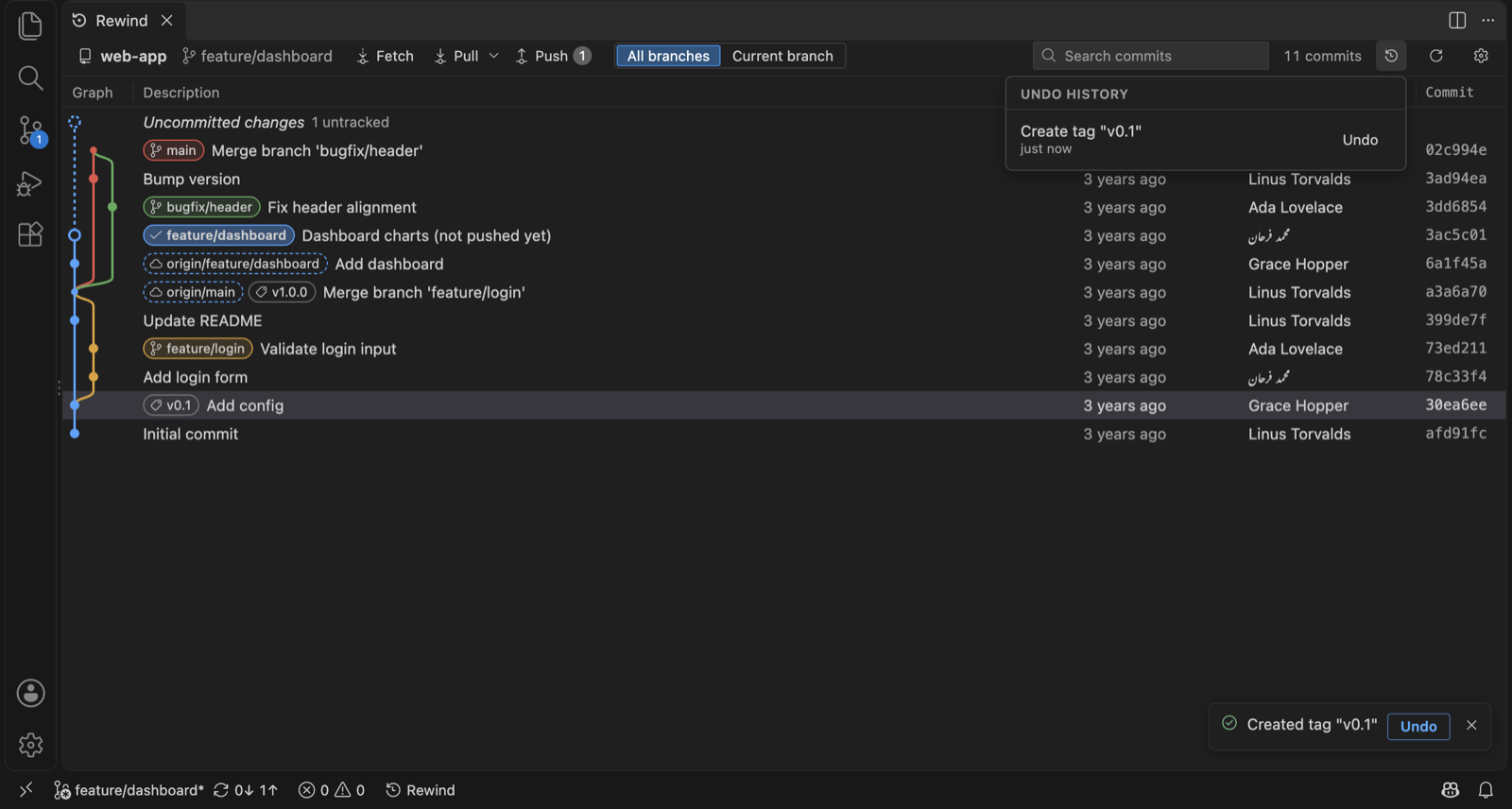
Task: Refresh the commit graph
Action: pyautogui.click(x=1435, y=56)
